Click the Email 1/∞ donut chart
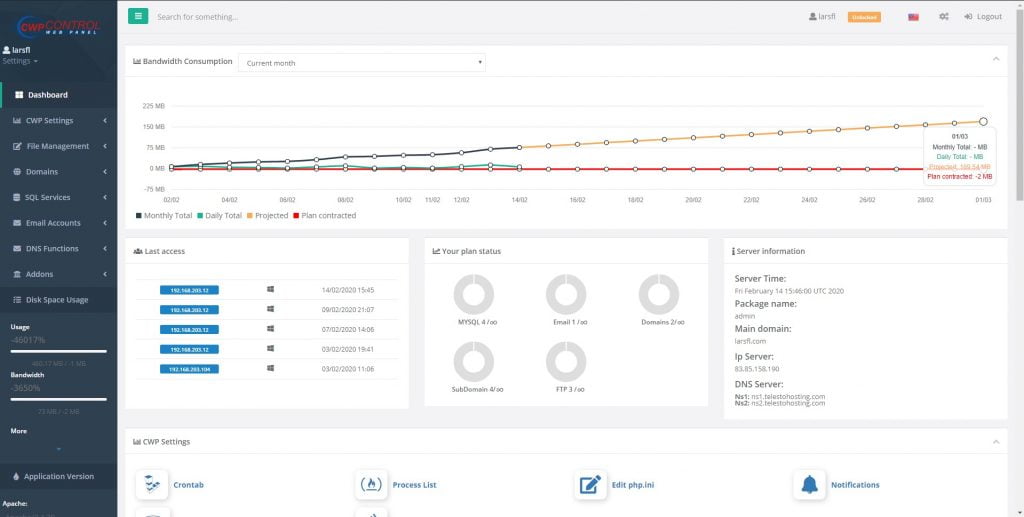 click(x=566, y=294)
